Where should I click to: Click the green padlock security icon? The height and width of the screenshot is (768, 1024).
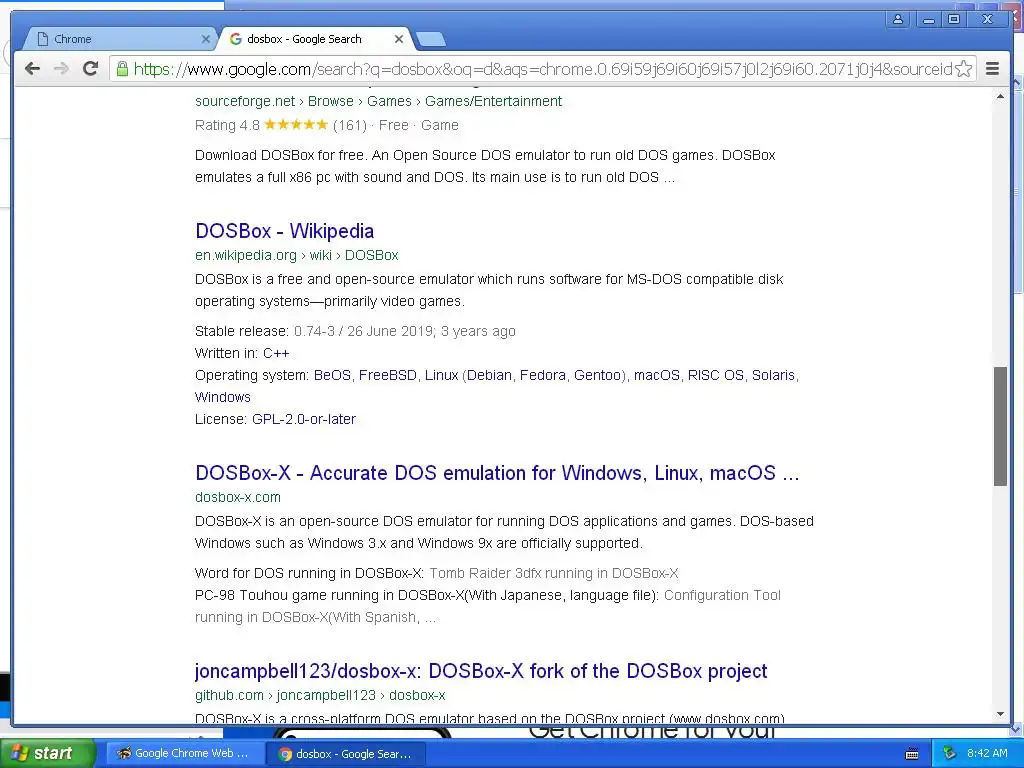122,69
